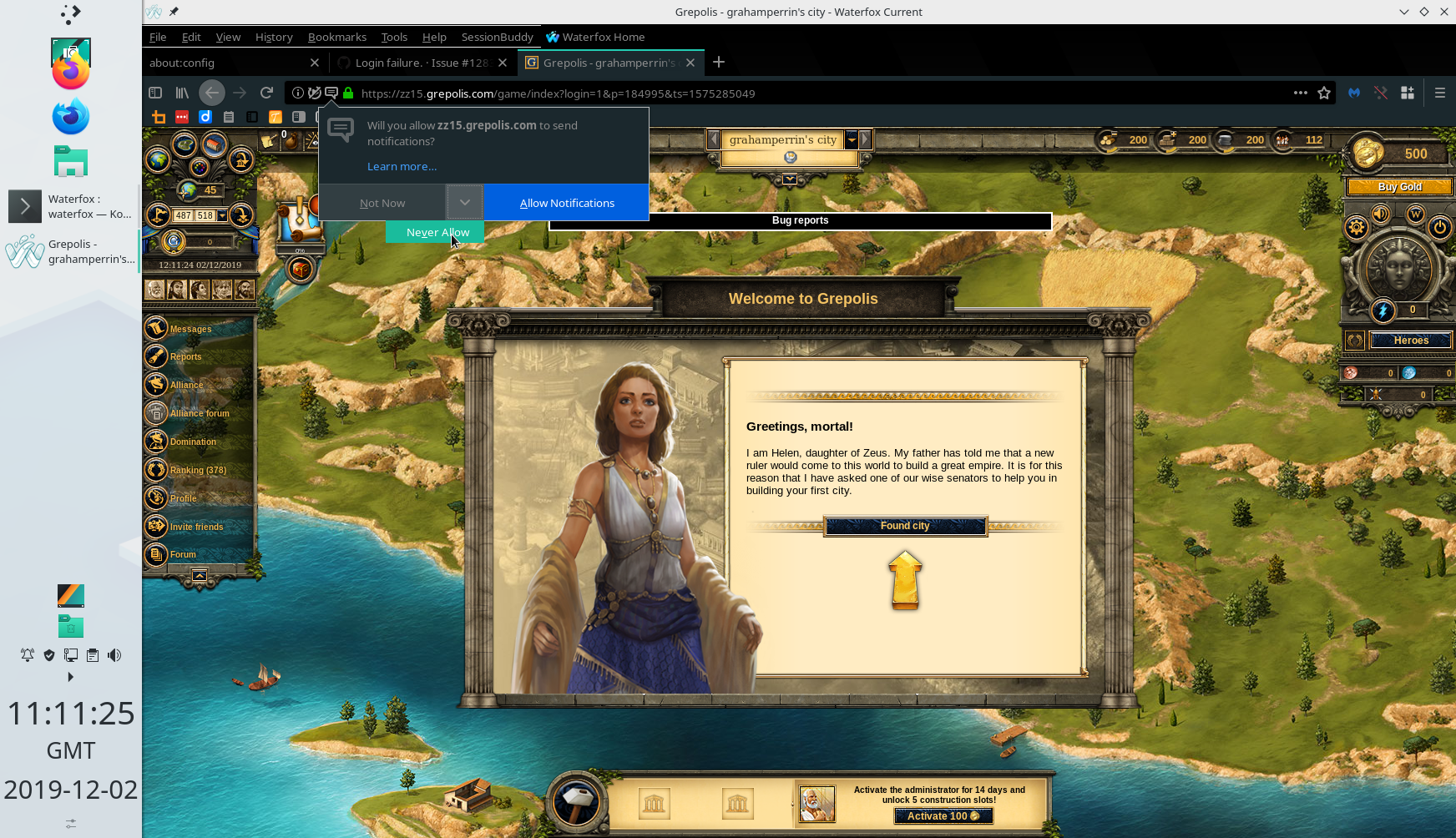Viewport: 1456px width, 838px height.
Task: Expand the Not Now dropdown arrow
Action: (x=464, y=202)
